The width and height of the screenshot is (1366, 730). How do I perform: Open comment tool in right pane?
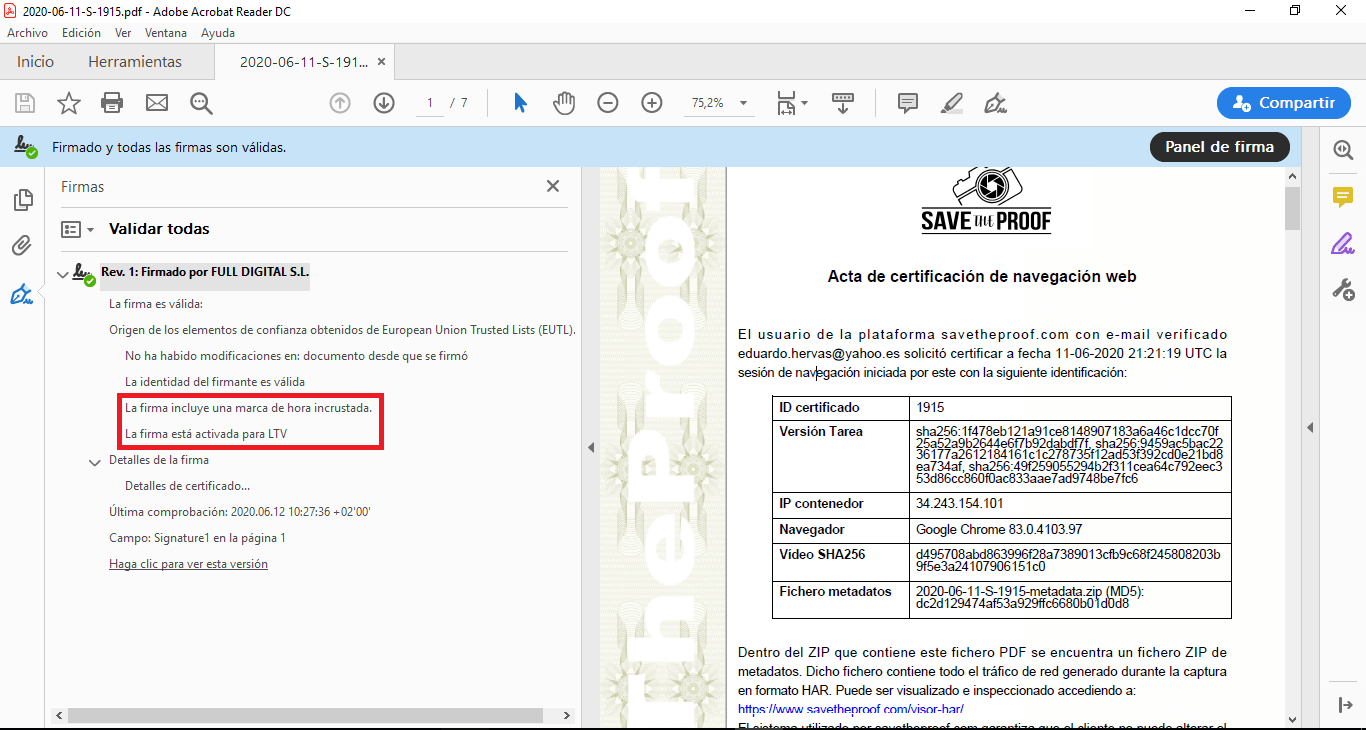(x=1343, y=197)
